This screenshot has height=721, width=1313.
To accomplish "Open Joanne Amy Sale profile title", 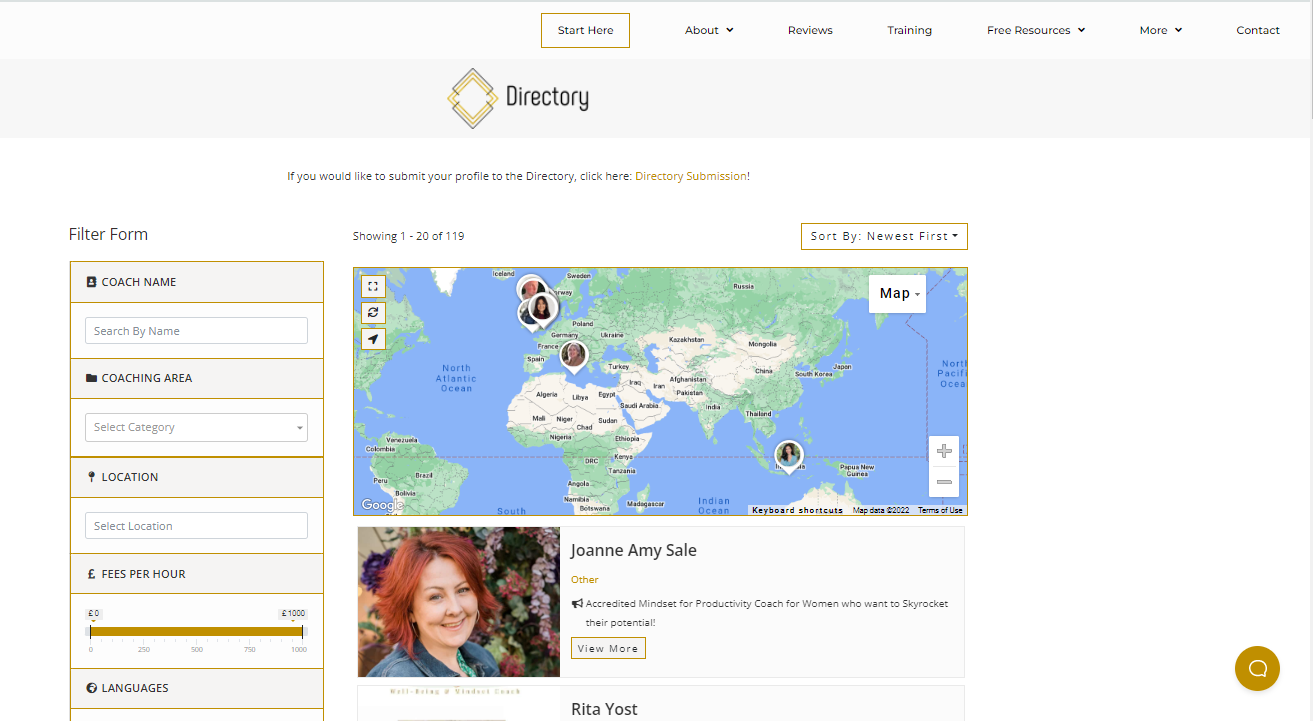I will (634, 550).
